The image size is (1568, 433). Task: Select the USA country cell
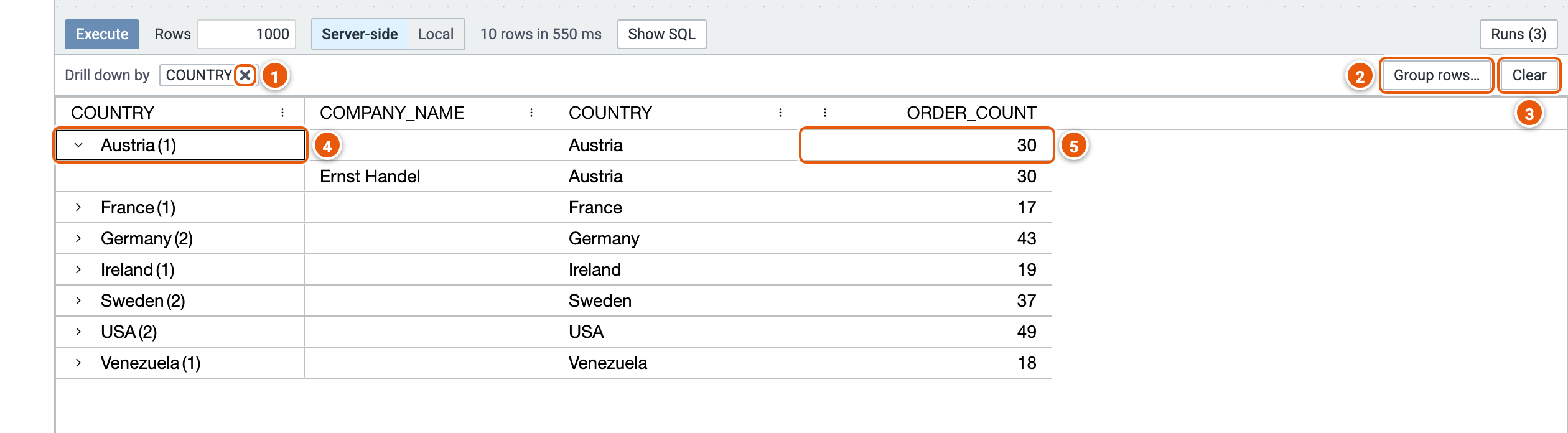[678, 332]
